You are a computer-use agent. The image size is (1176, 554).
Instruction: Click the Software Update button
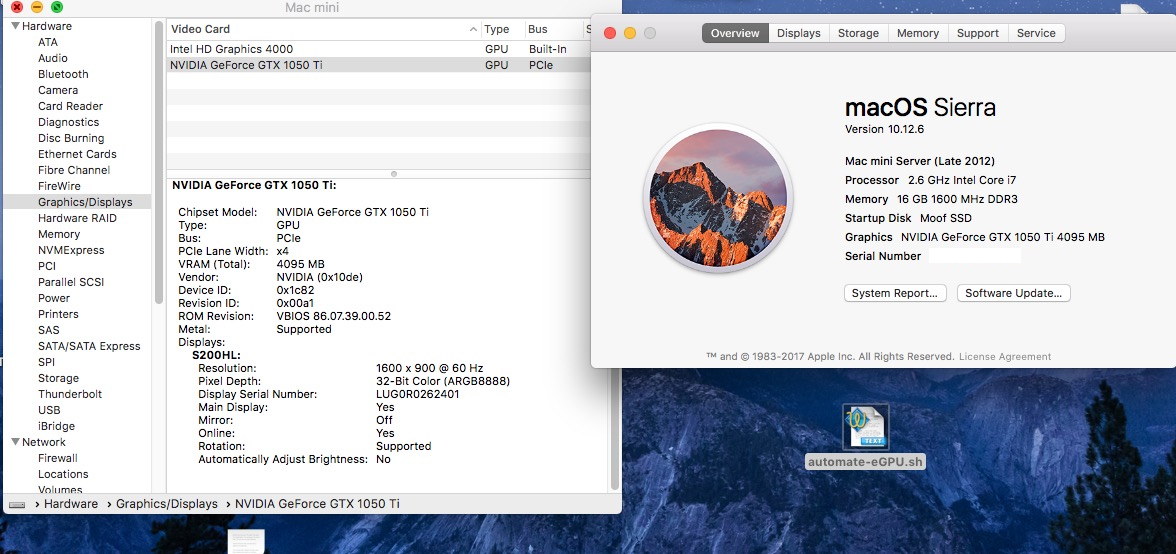click(1013, 293)
